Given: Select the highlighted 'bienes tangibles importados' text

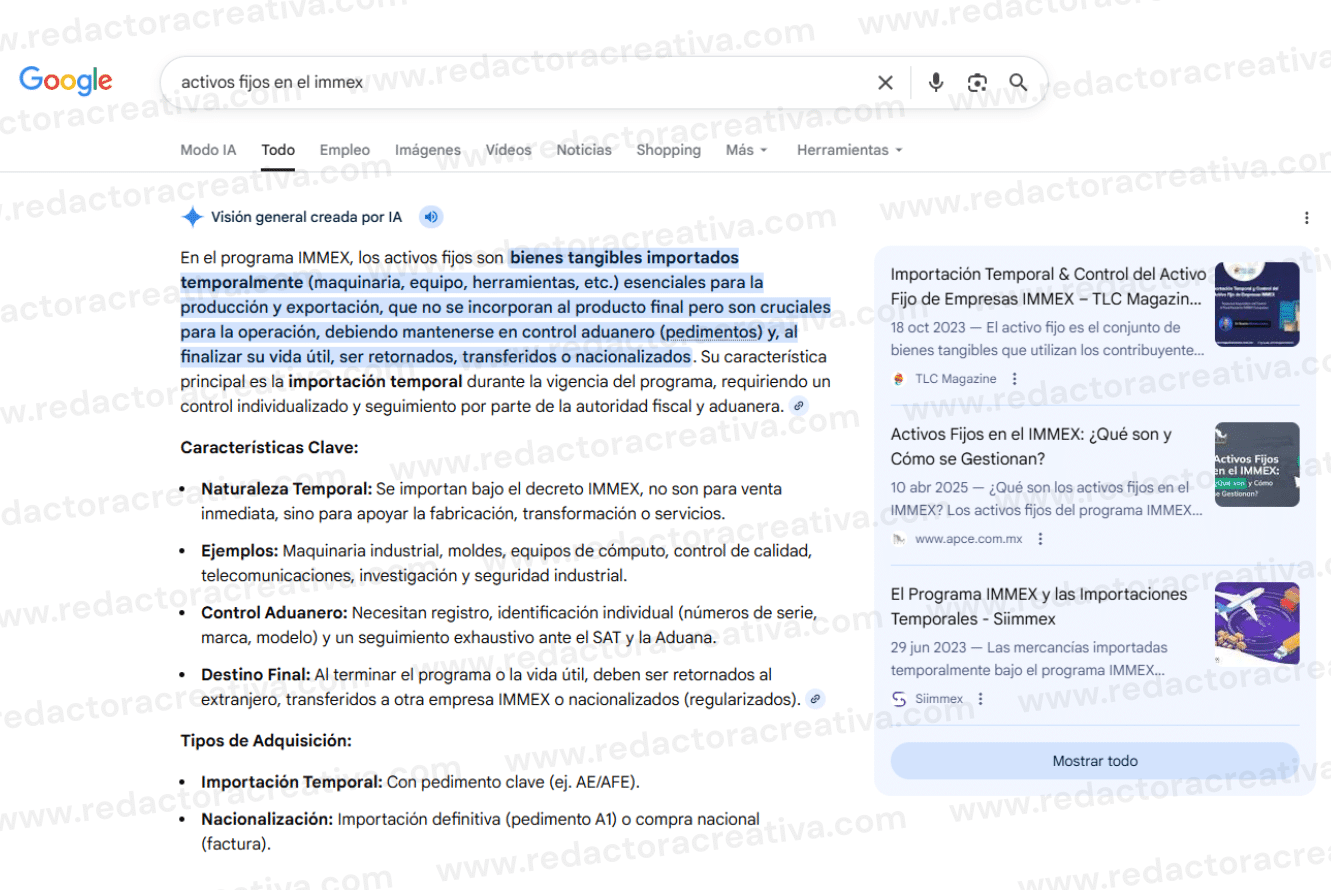Looking at the screenshot, I should click(x=624, y=258).
